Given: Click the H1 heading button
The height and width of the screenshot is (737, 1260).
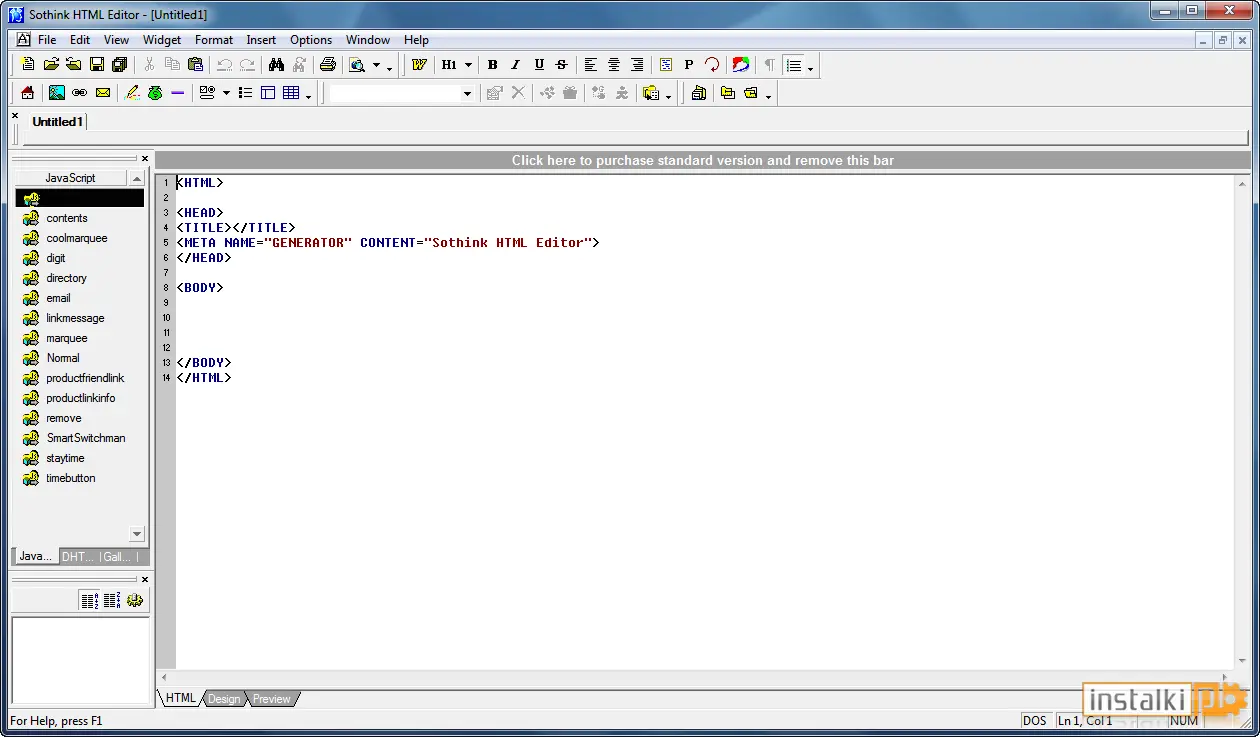Looking at the screenshot, I should pos(449,65).
